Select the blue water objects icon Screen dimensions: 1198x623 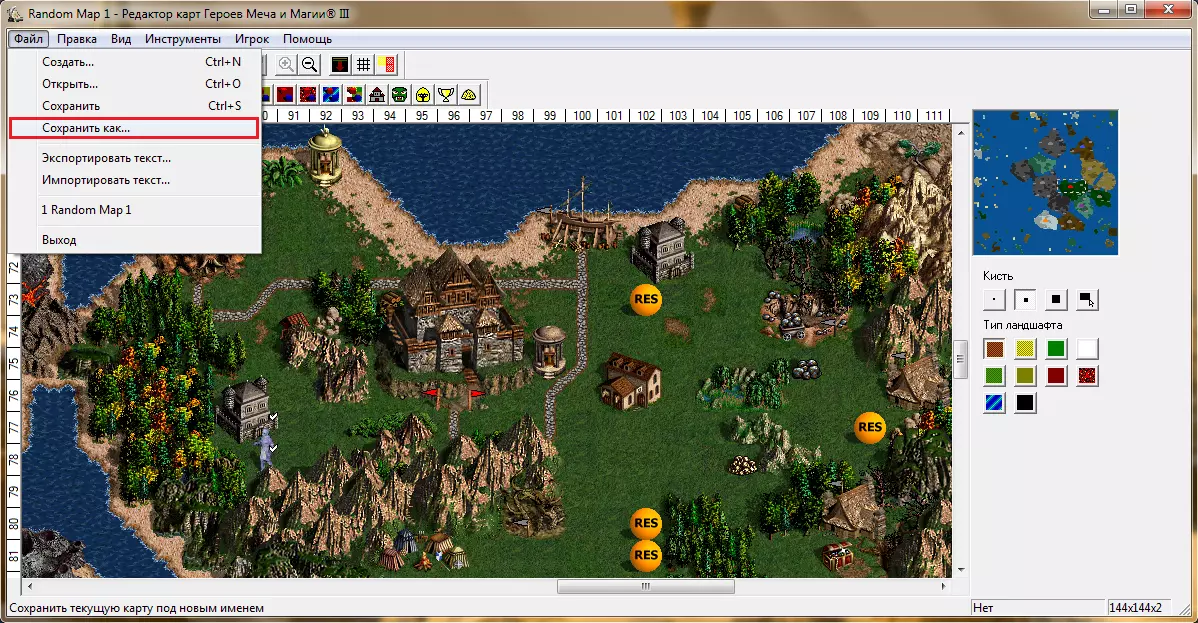pyautogui.click(x=331, y=95)
